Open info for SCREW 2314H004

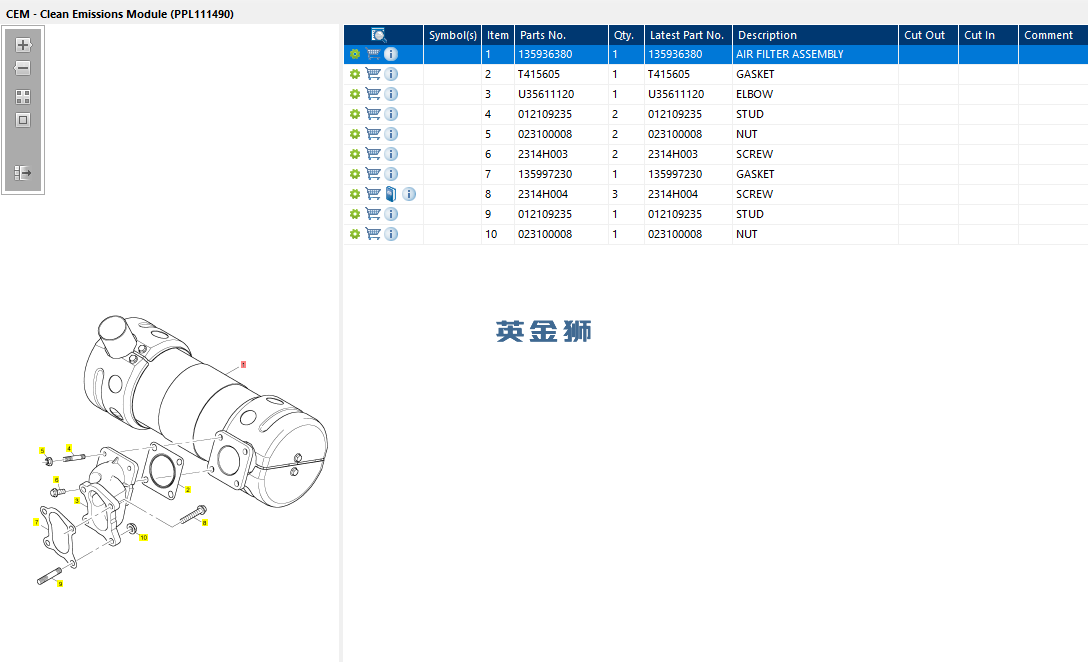(x=409, y=194)
